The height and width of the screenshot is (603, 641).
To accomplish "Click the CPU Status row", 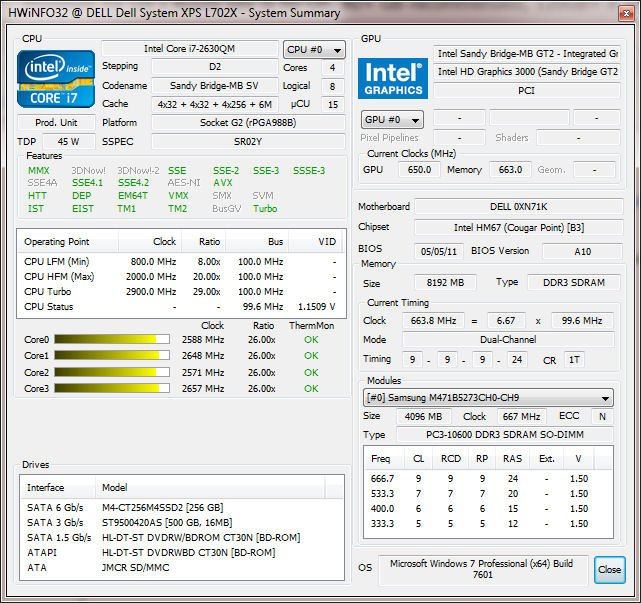I will [181, 307].
